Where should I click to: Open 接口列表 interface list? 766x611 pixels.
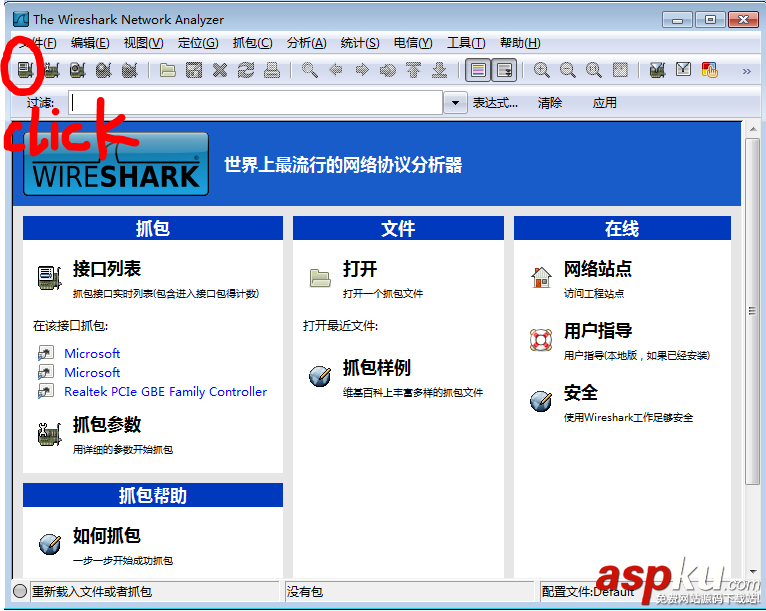[x=107, y=269]
